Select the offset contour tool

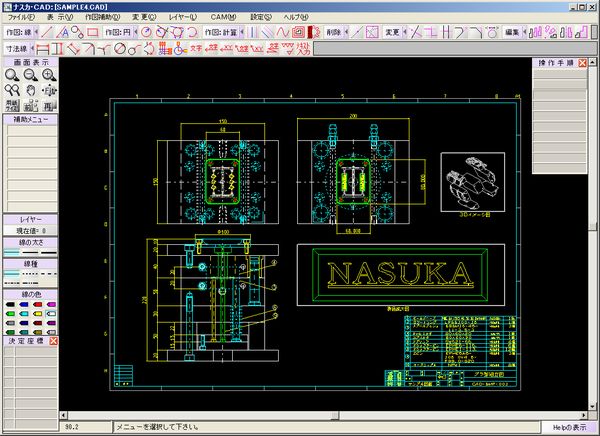coord(298,32)
